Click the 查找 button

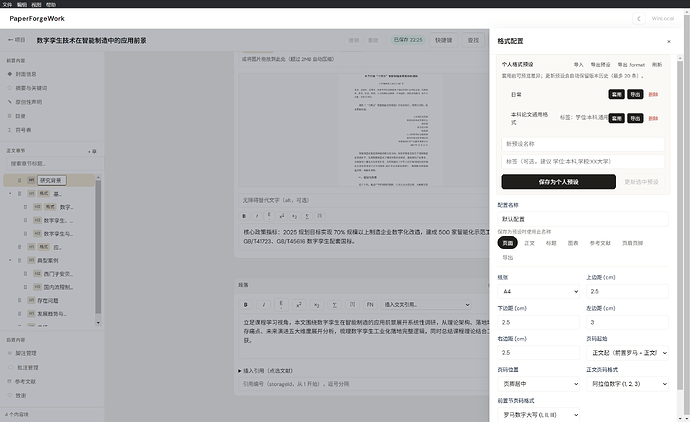coord(473,40)
